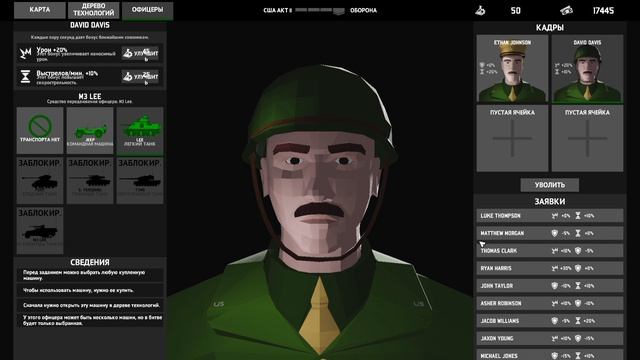Click damage icon in Ryan Harris row
The width and height of the screenshot is (640, 360).
tap(554, 268)
